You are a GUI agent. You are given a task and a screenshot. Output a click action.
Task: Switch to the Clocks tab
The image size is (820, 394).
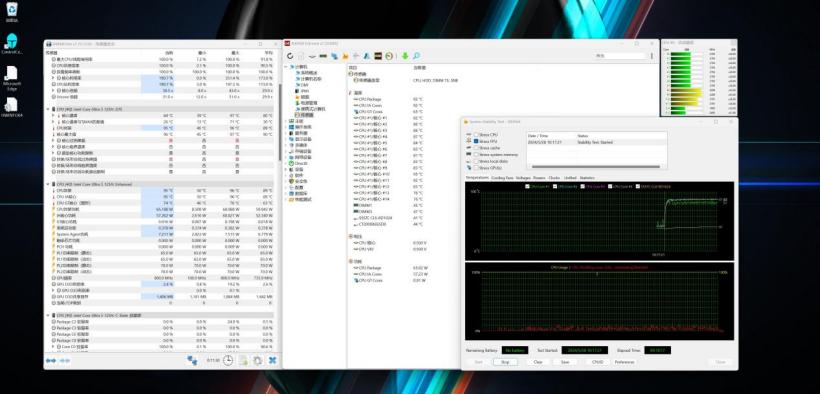(554, 178)
